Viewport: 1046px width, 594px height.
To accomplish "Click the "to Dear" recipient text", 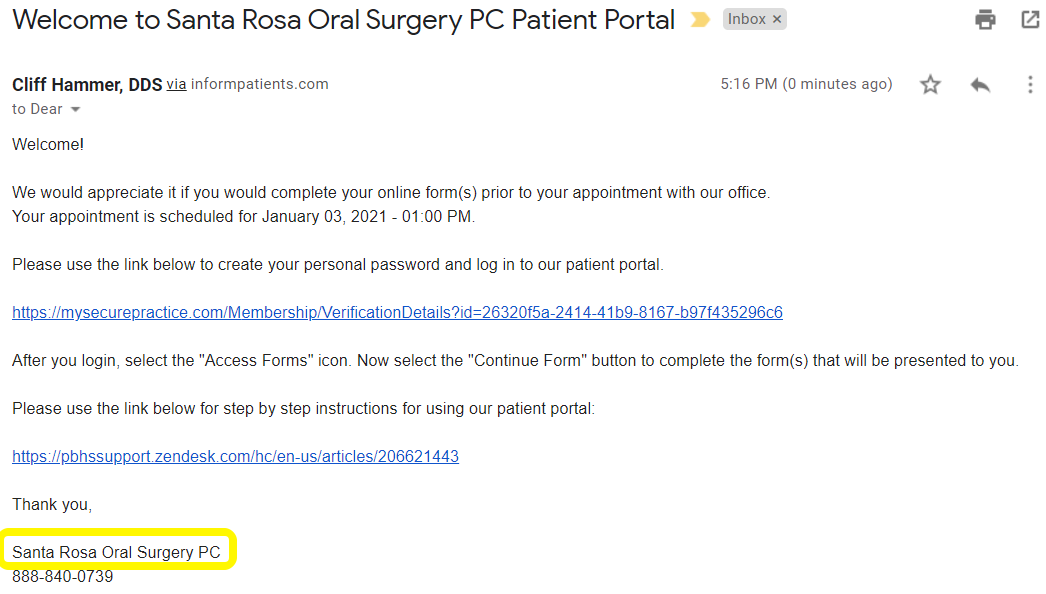I will [37, 109].
